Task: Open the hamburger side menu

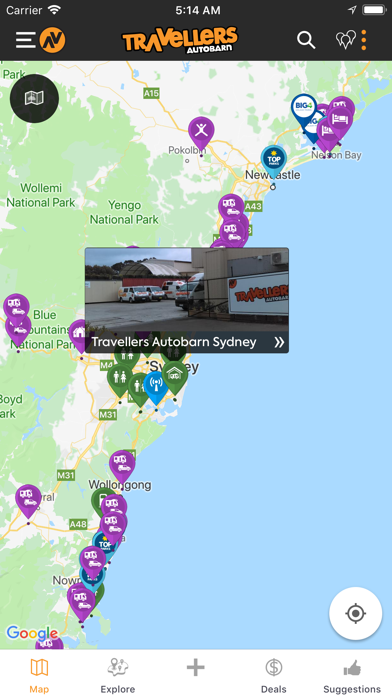Action: click(x=26, y=40)
